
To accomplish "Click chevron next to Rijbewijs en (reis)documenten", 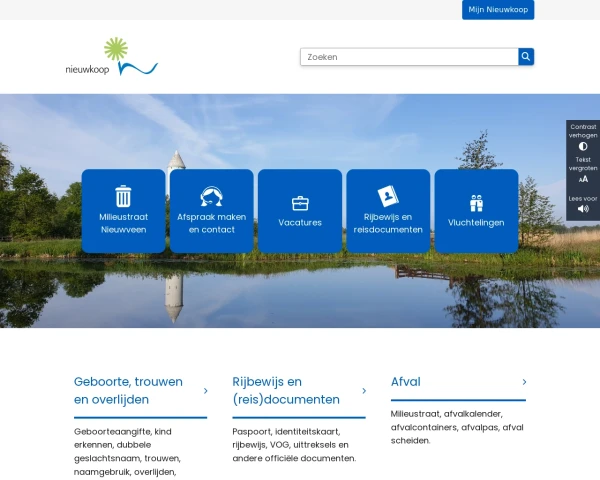I will (x=364, y=390).
